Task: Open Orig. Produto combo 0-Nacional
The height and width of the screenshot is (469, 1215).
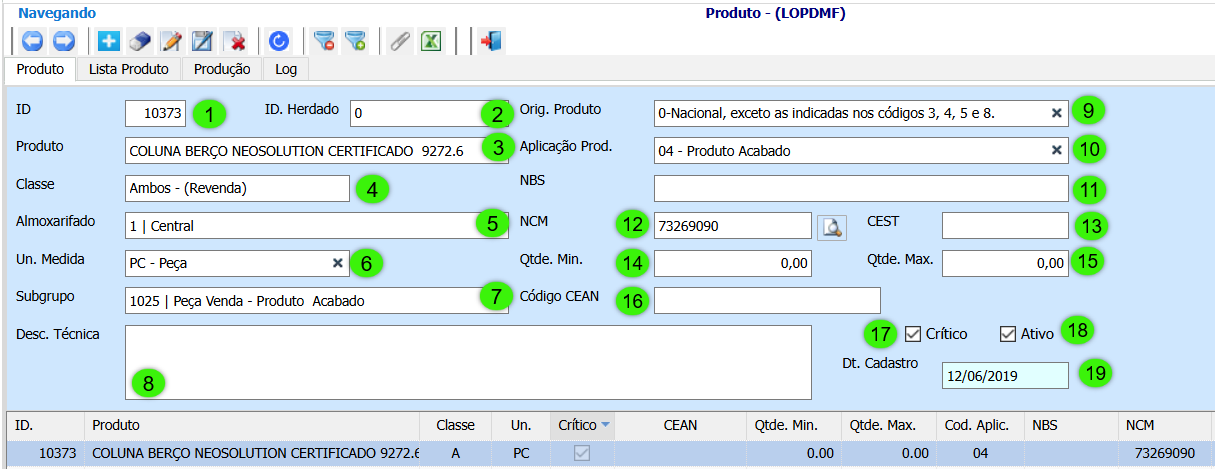Action: [861, 113]
